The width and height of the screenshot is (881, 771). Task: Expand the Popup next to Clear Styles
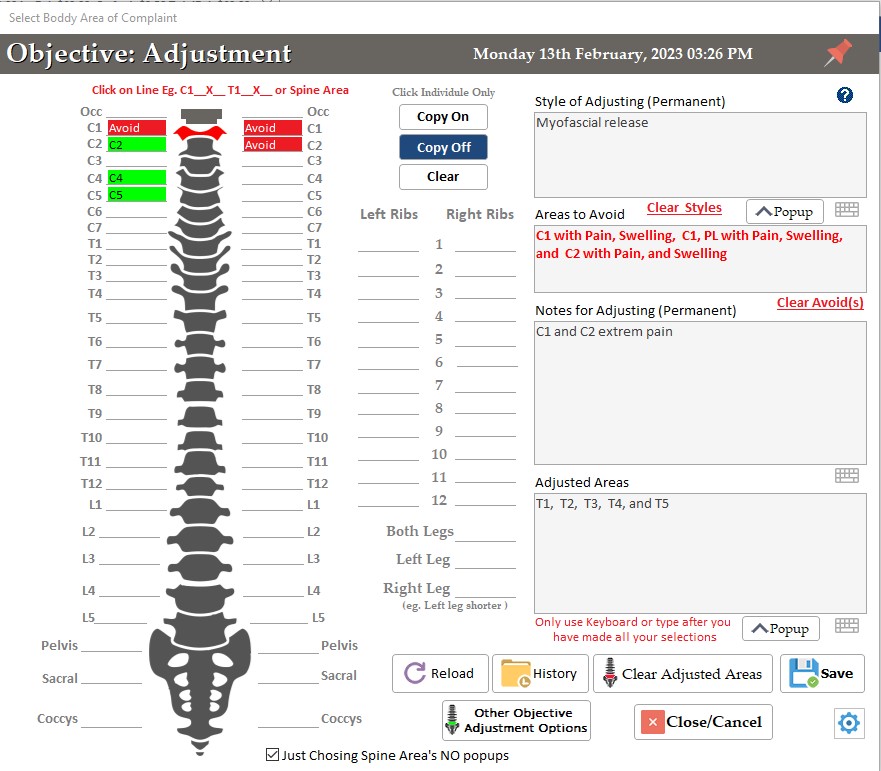[785, 211]
